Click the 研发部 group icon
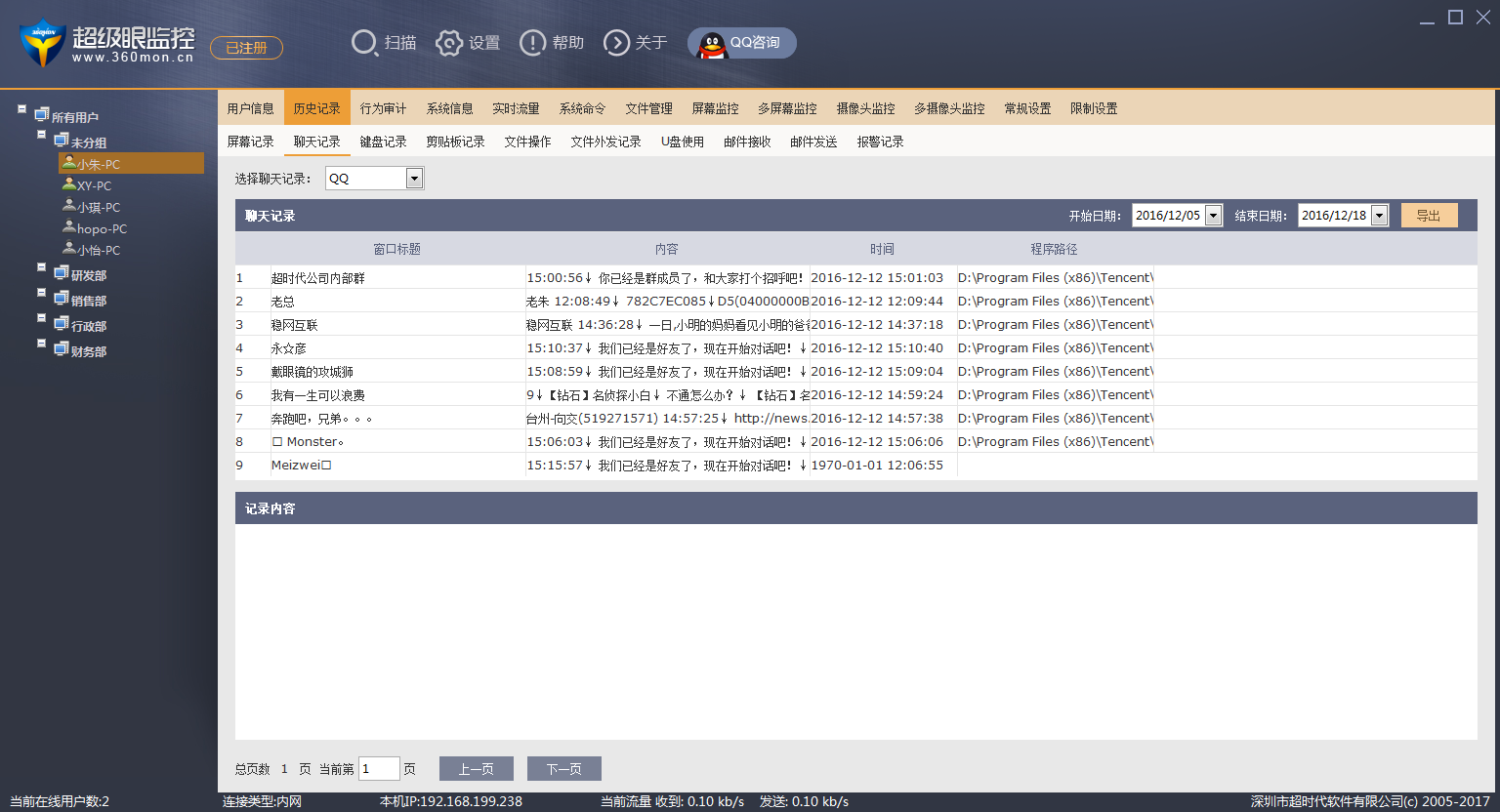The image size is (1500, 812). click(x=61, y=273)
